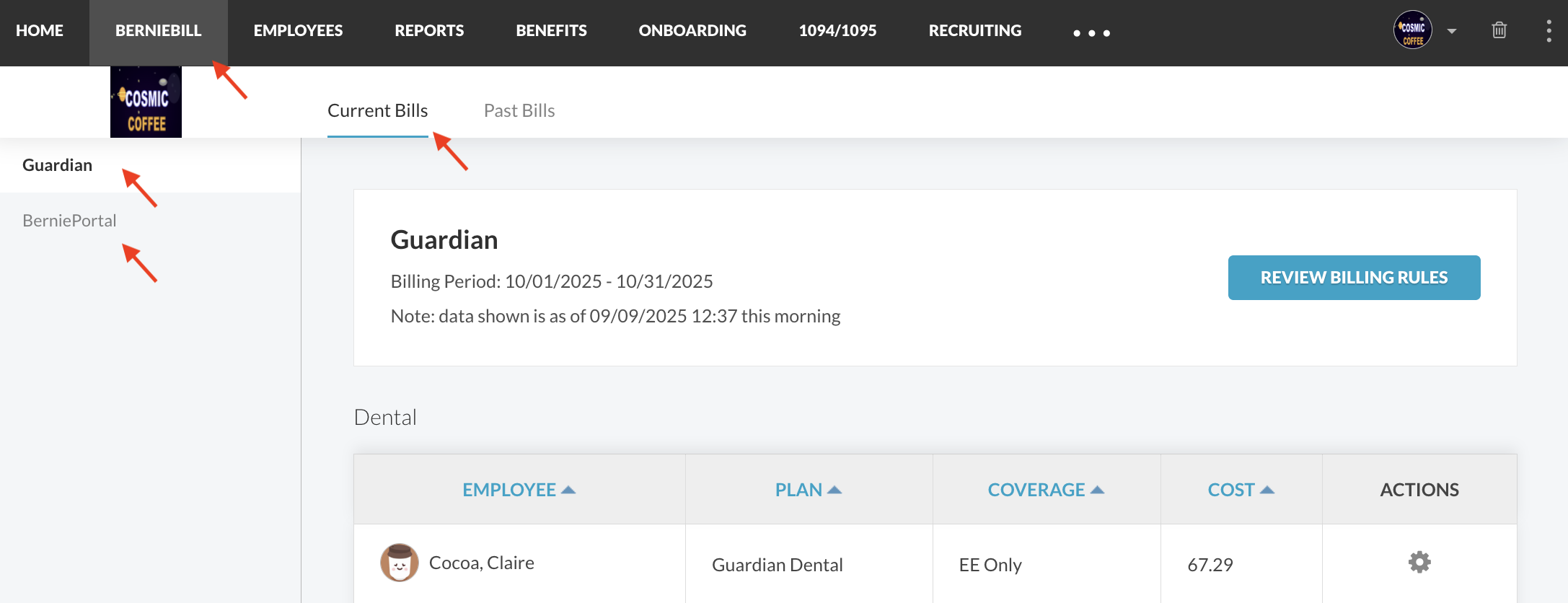Viewport: 1568px width, 603px height.
Task: Click the Guardian carrier heading
Action: click(x=444, y=239)
